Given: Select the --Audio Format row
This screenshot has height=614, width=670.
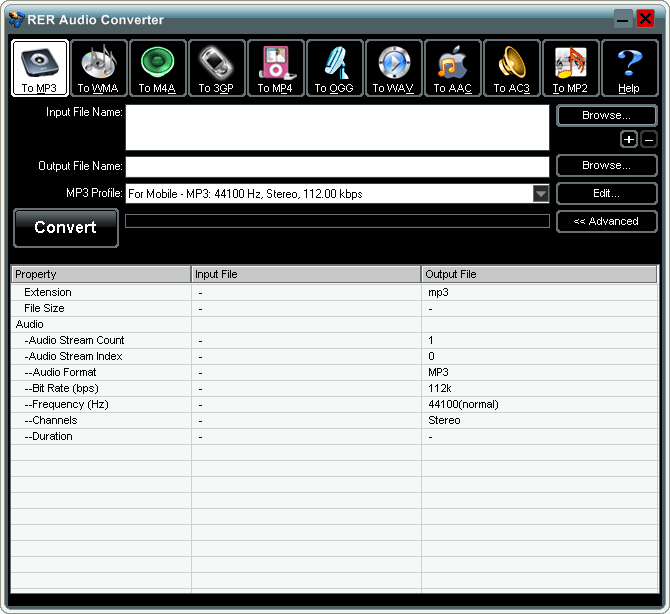Looking at the screenshot, I should (x=334, y=373).
